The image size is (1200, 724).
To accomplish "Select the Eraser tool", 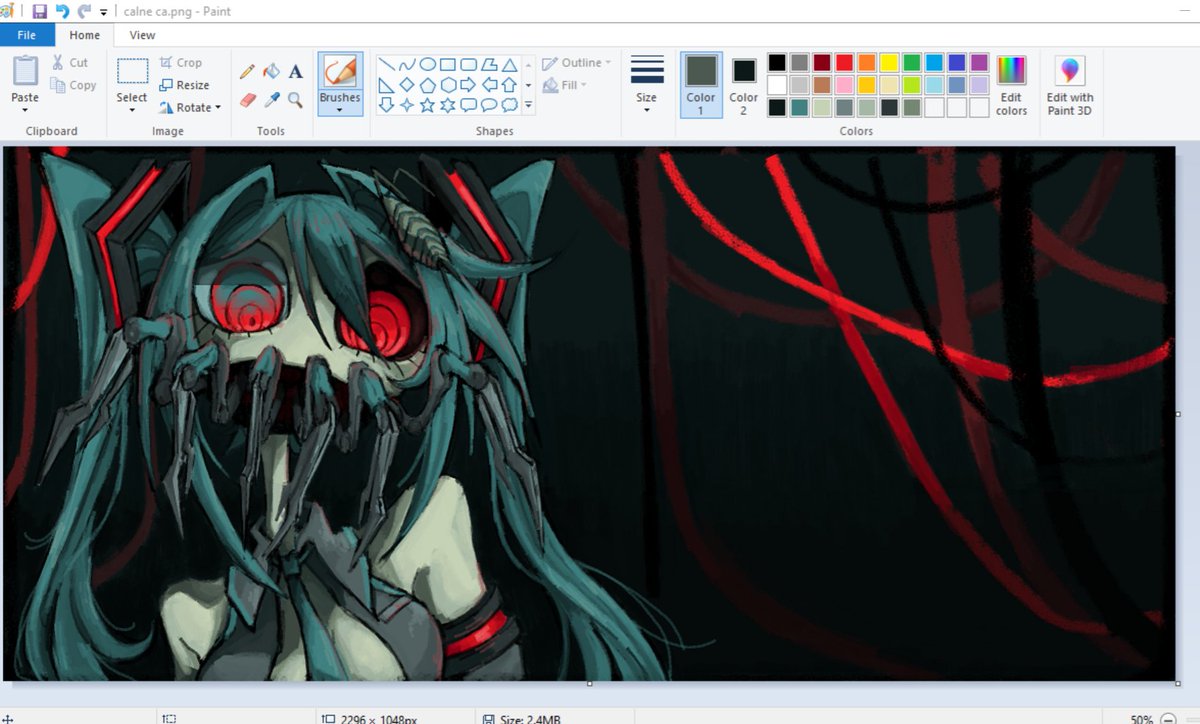I will pos(248,99).
